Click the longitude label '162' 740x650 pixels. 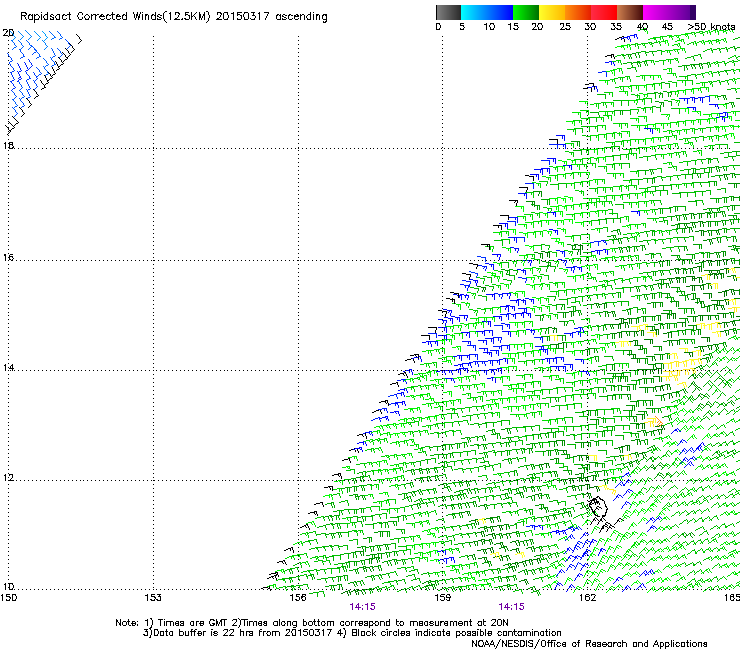(587, 598)
